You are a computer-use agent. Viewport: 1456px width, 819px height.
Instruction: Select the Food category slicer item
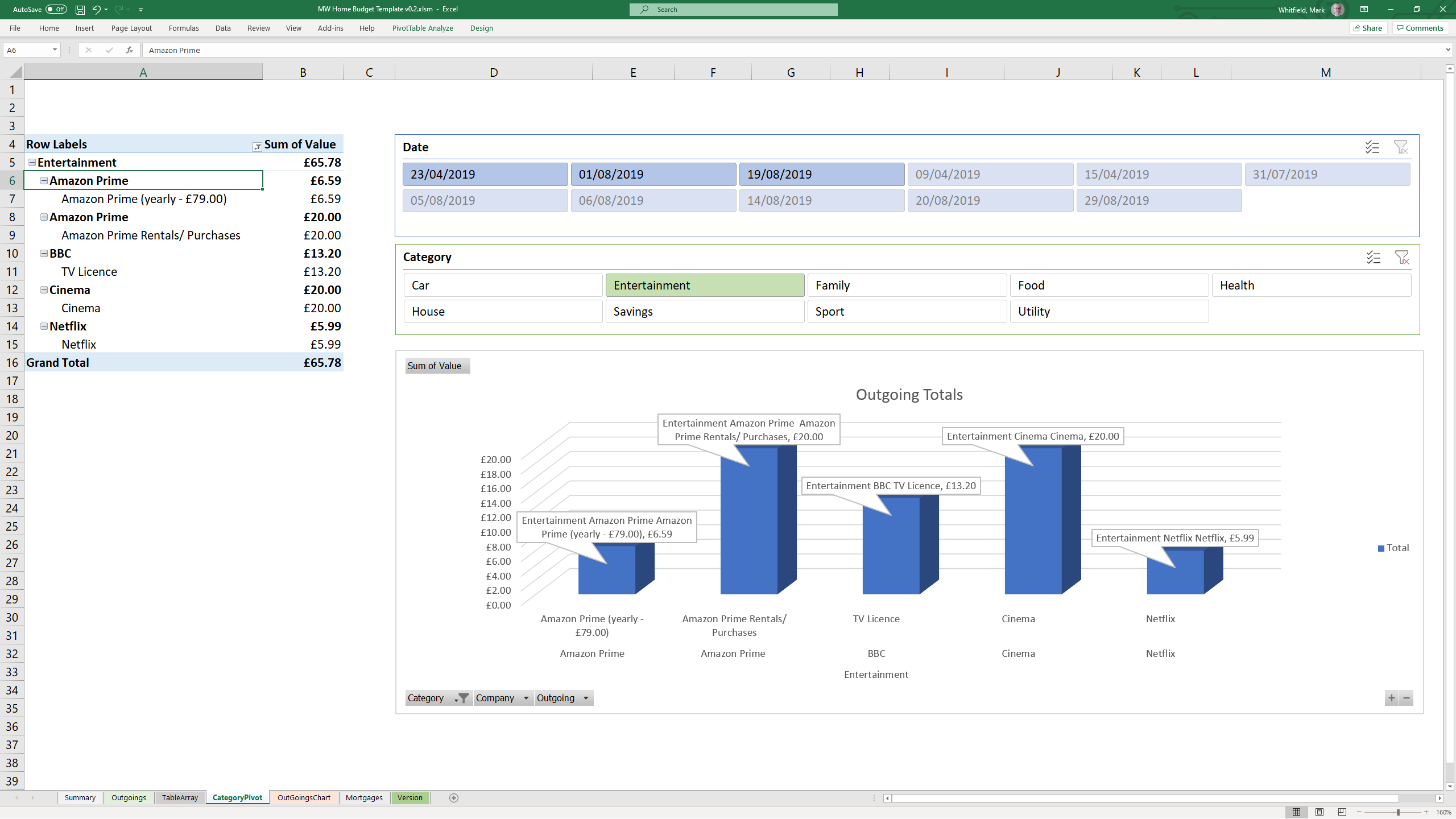1109,286
